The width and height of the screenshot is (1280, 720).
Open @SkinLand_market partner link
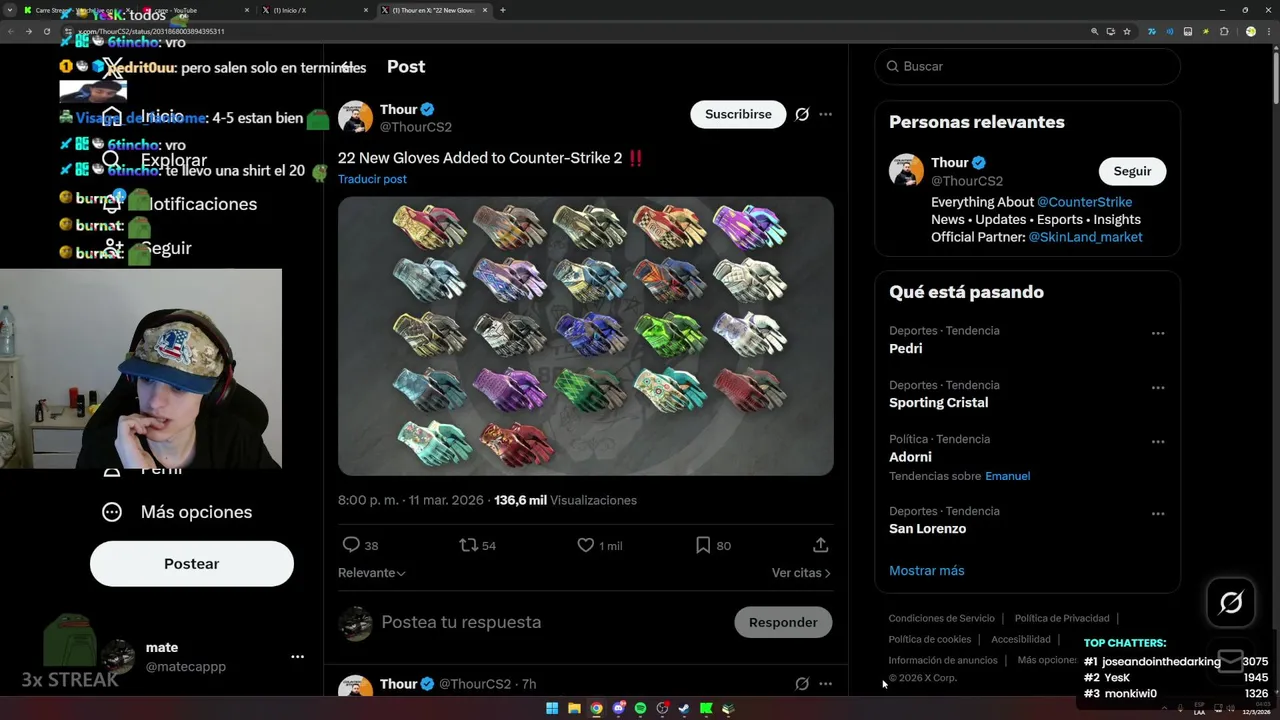[1085, 237]
